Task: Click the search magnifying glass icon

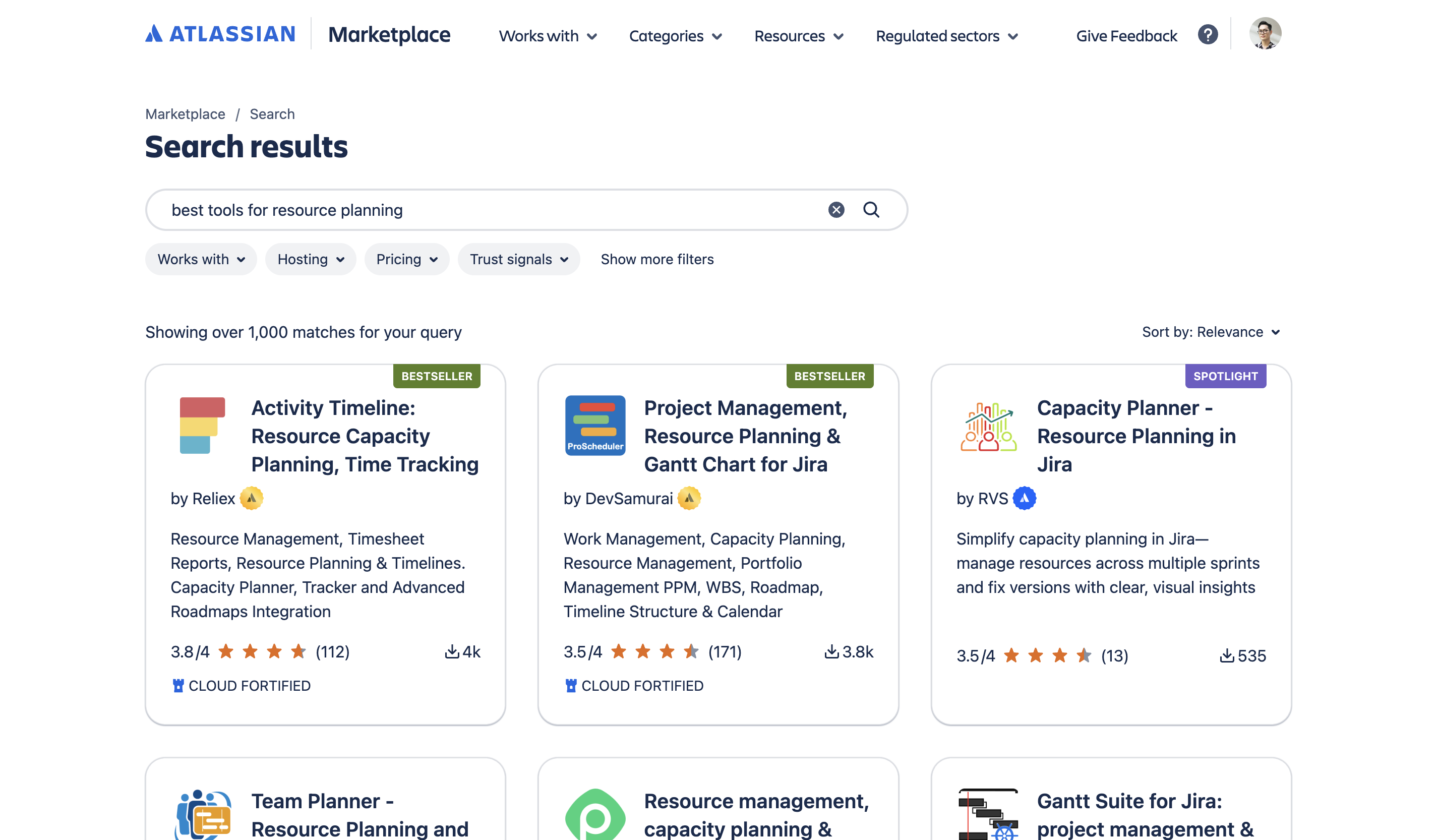Action: (x=871, y=209)
